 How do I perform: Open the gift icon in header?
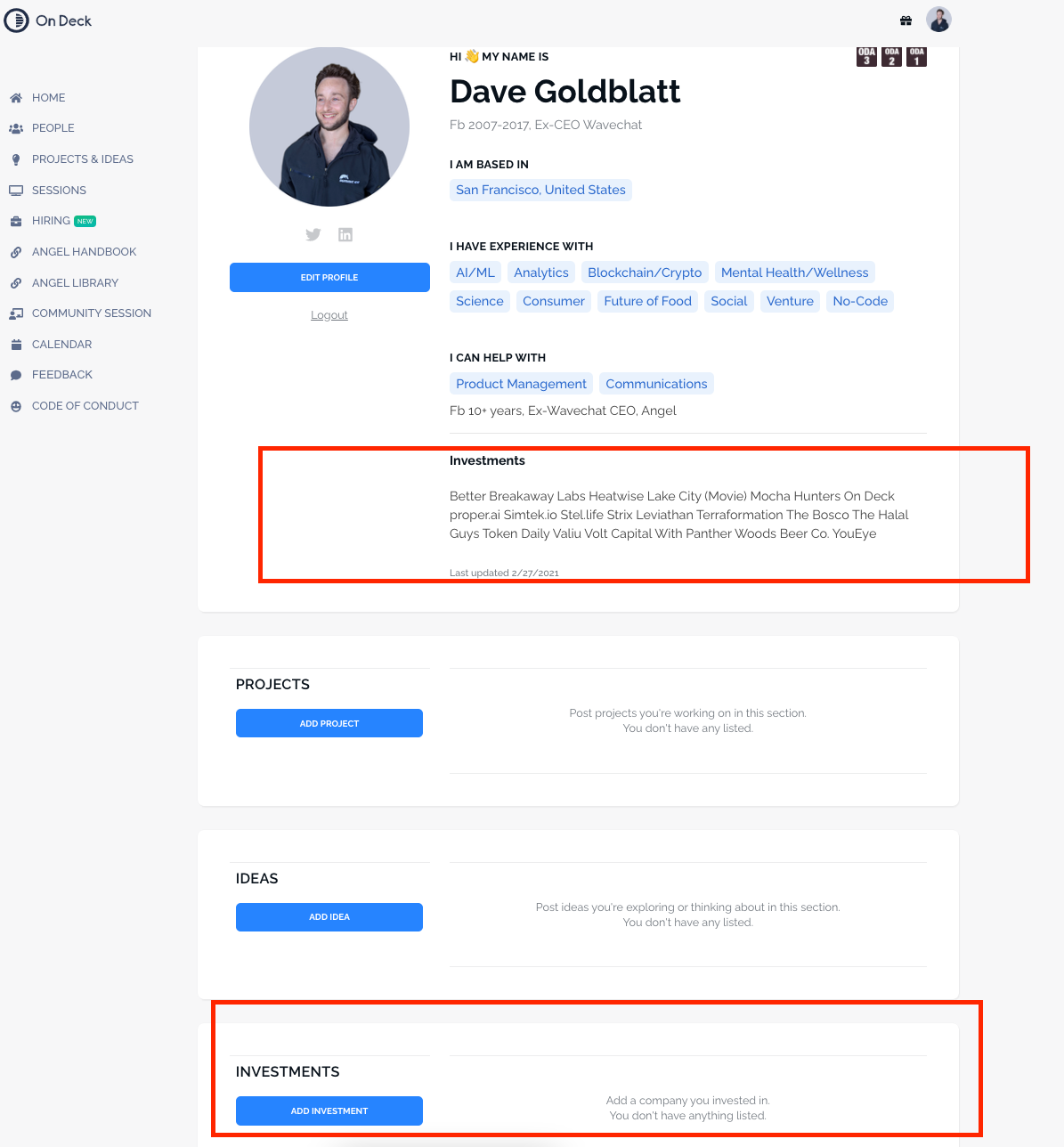[x=906, y=20]
